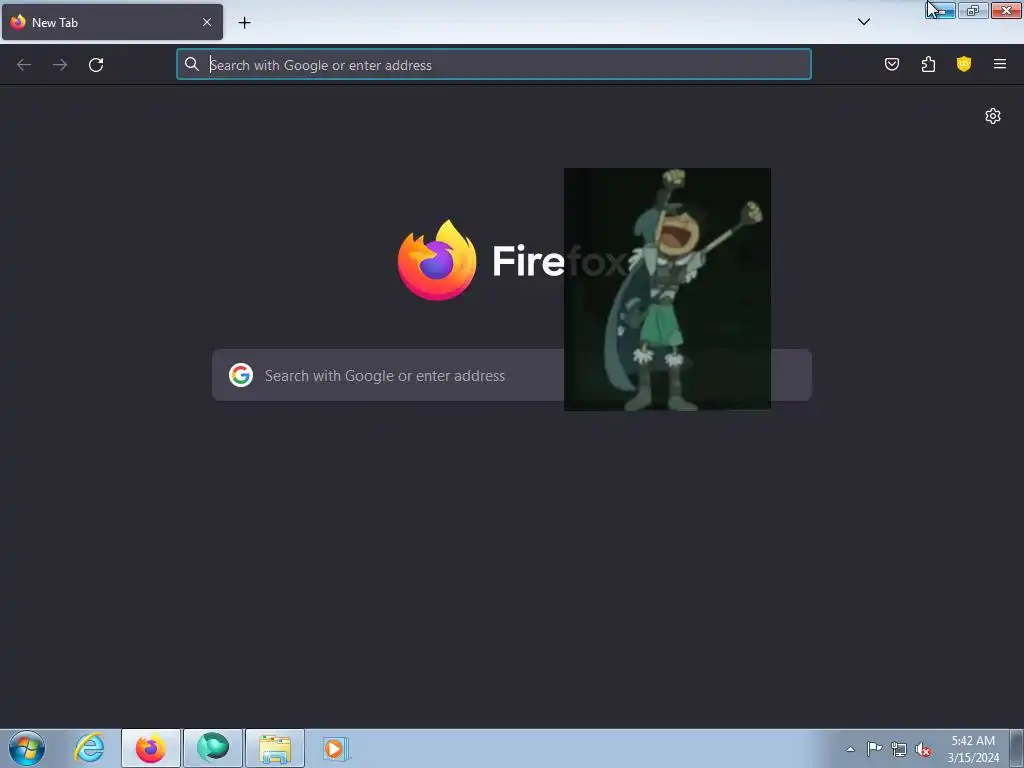Click the Show desktop strip
1024x768 pixels.
[1017, 748]
